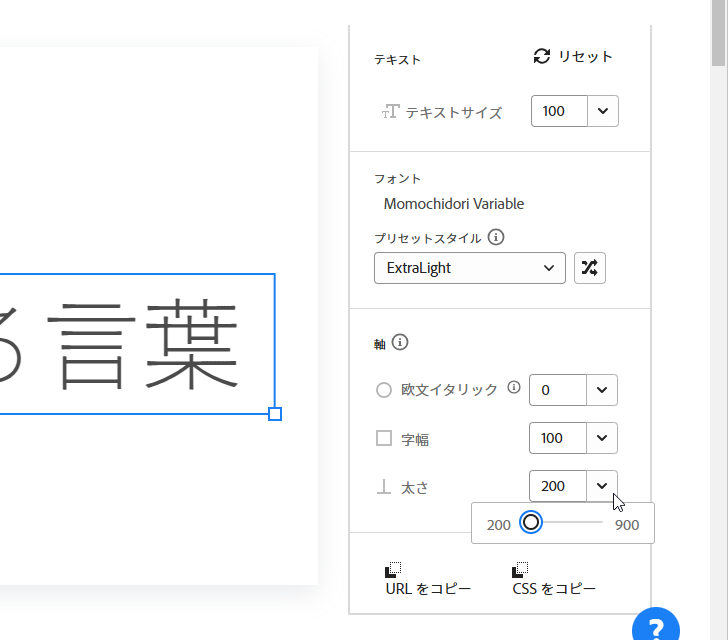
Task: Click the 900 maximum slider label
Action: tap(627, 525)
